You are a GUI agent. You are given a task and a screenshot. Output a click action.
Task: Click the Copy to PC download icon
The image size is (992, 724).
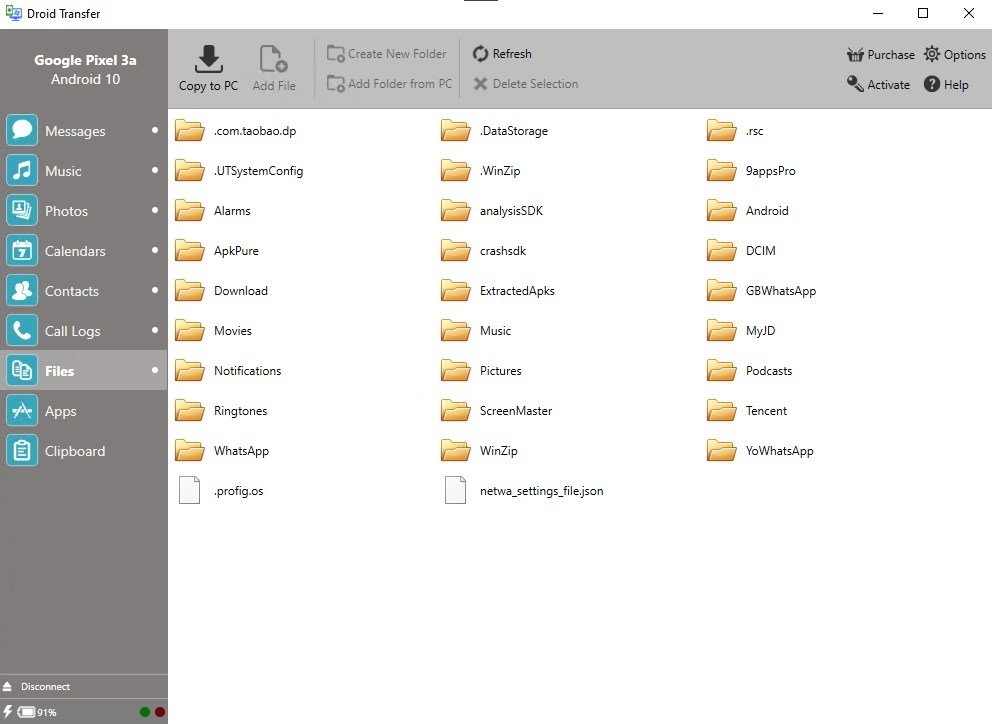tap(208, 59)
